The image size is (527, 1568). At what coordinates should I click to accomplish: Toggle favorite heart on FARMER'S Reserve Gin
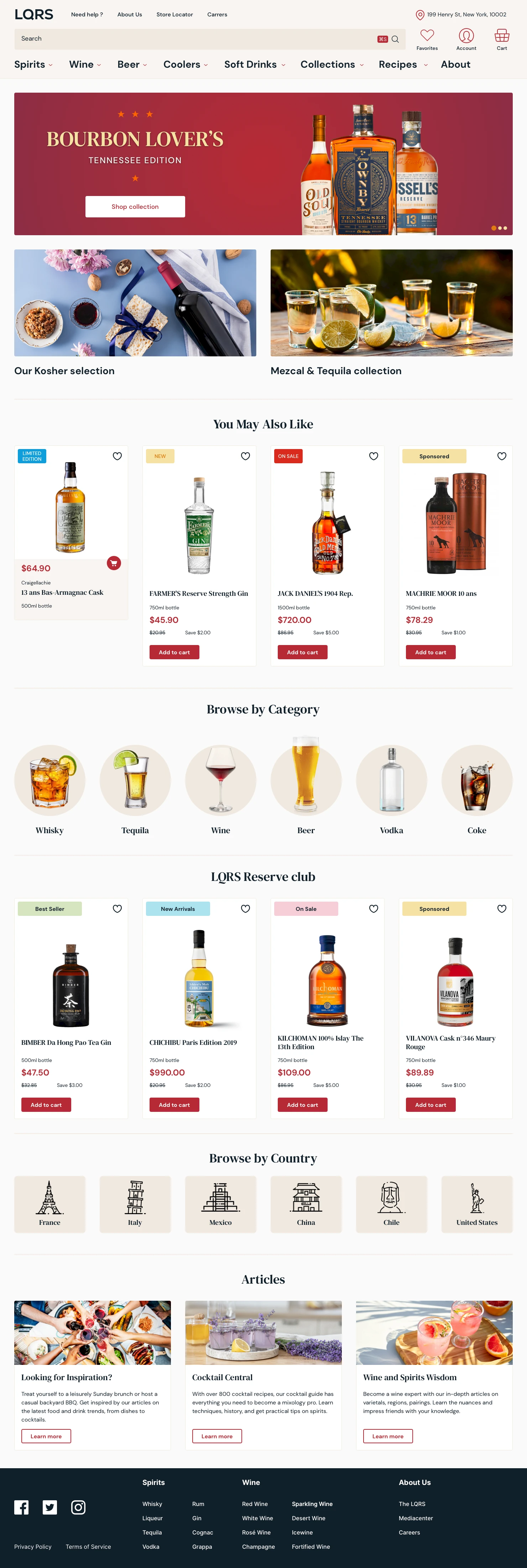[x=245, y=456]
